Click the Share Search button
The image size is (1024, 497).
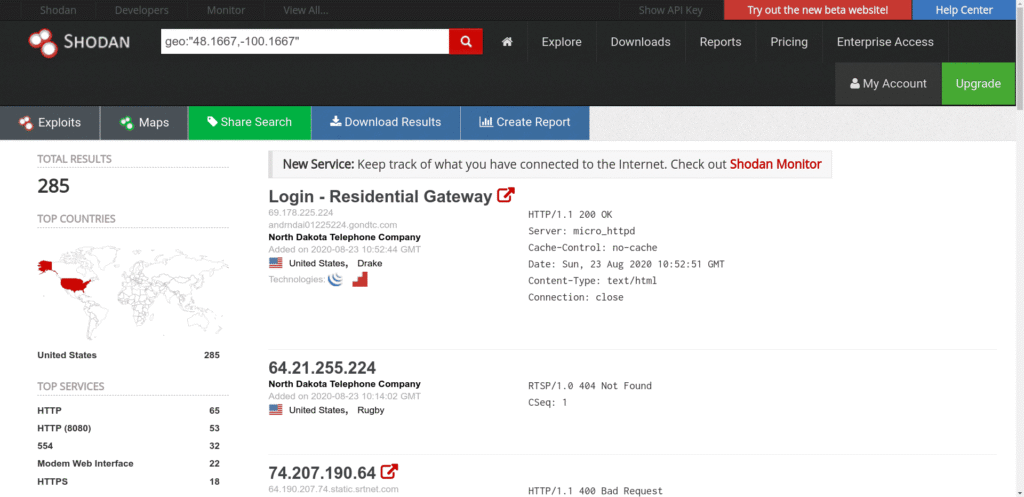(x=249, y=122)
